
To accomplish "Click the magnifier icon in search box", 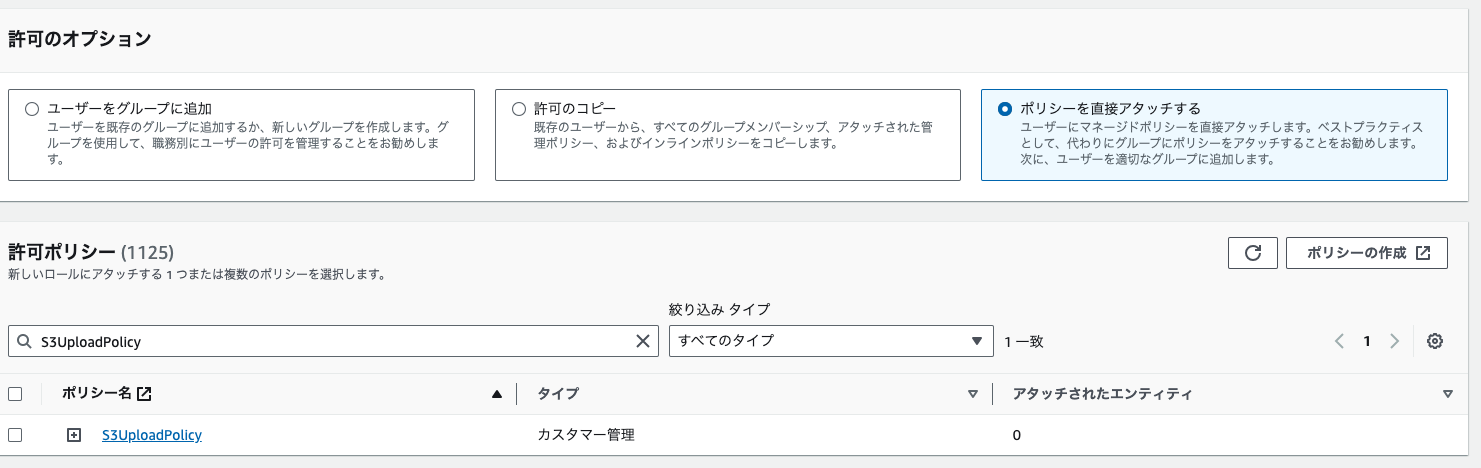I will point(24,341).
